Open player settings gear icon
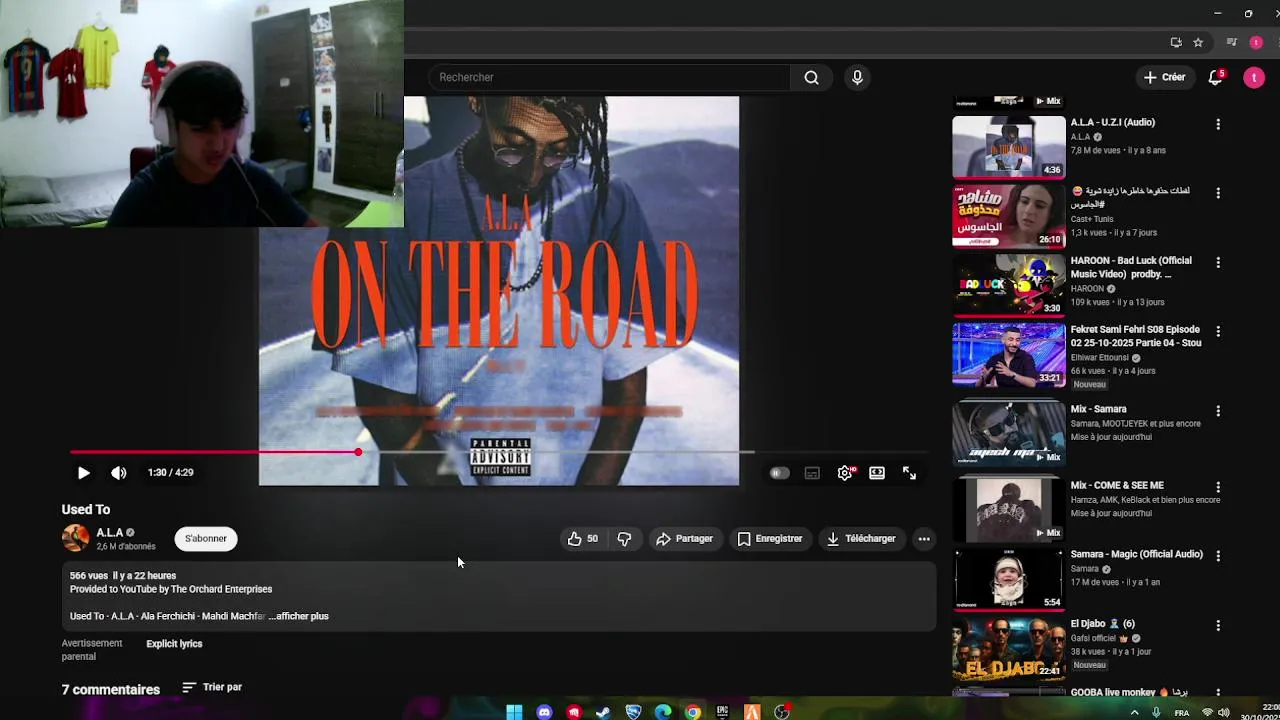This screenshot has height=720, width=1280. tap(845, 473)
